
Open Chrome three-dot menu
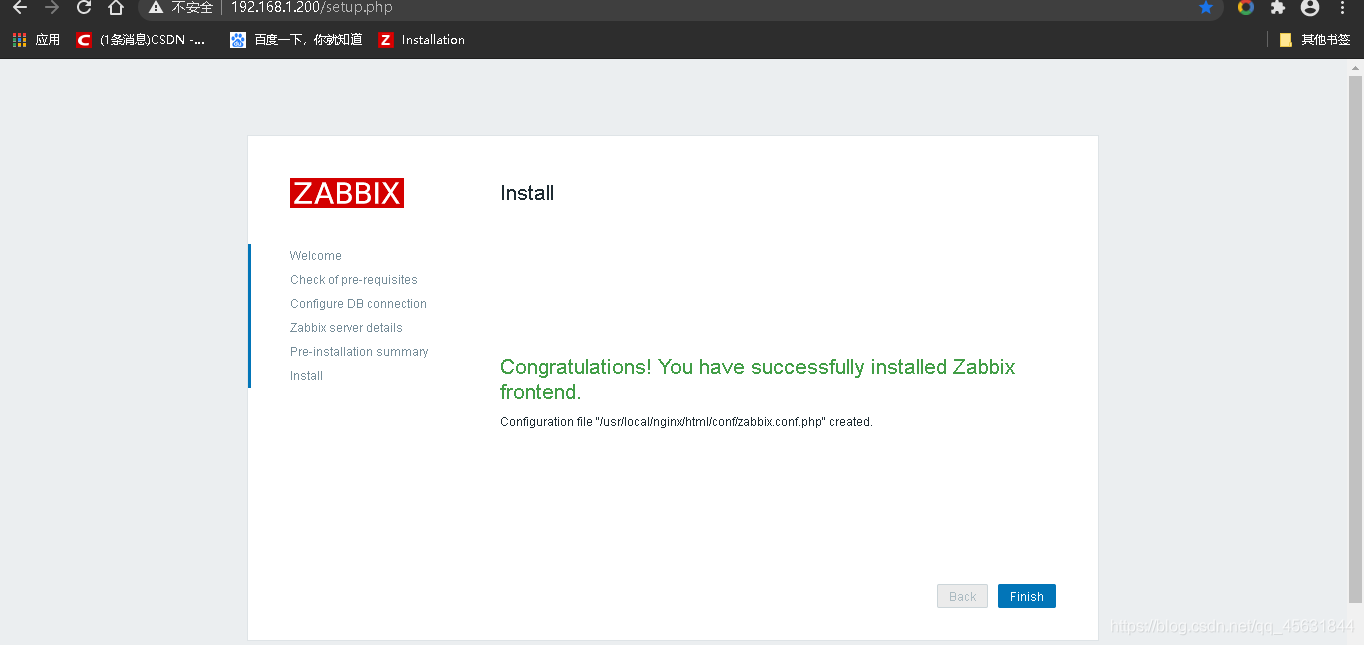tap(1342, 8)
